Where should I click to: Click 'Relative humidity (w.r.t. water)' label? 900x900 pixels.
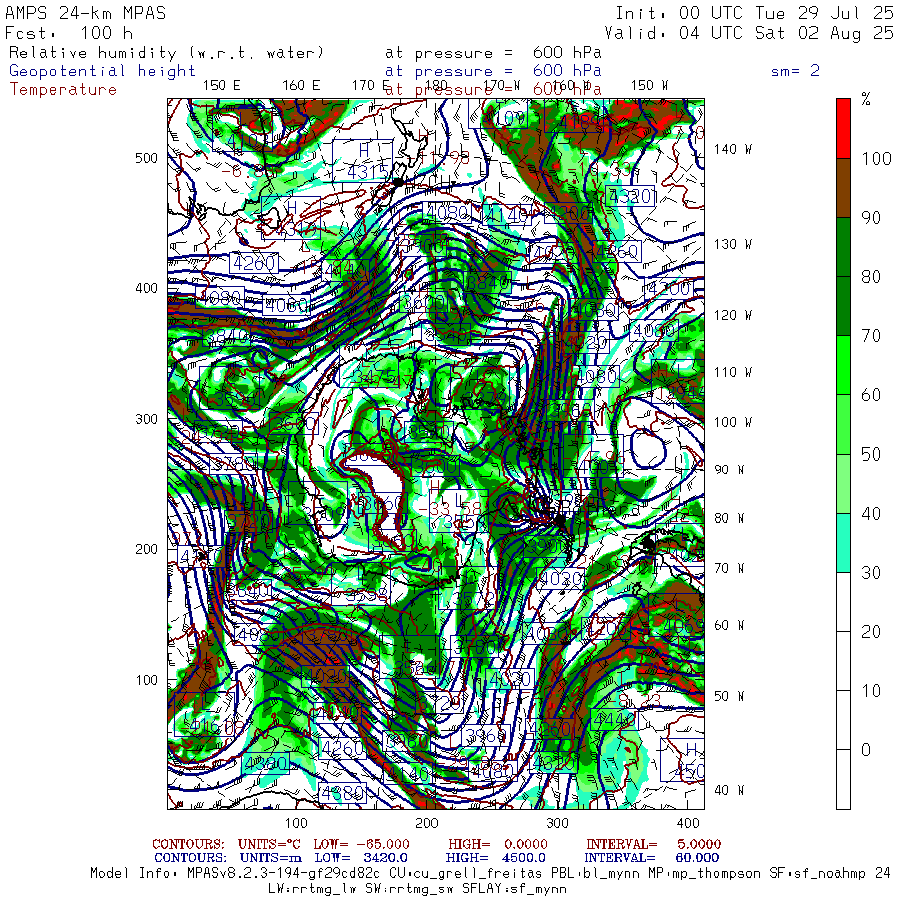point(166,53)
